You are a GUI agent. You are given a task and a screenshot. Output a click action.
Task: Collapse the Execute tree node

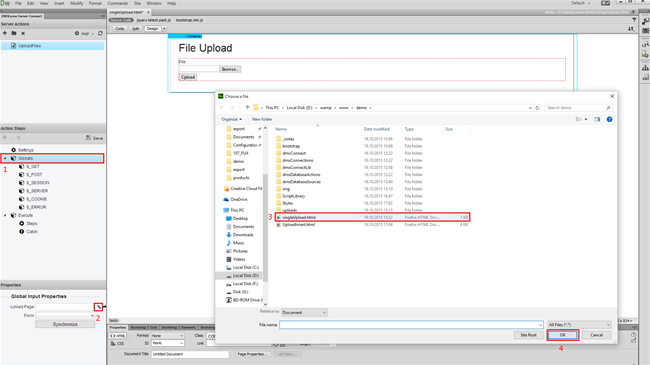(x=5, y=216)
